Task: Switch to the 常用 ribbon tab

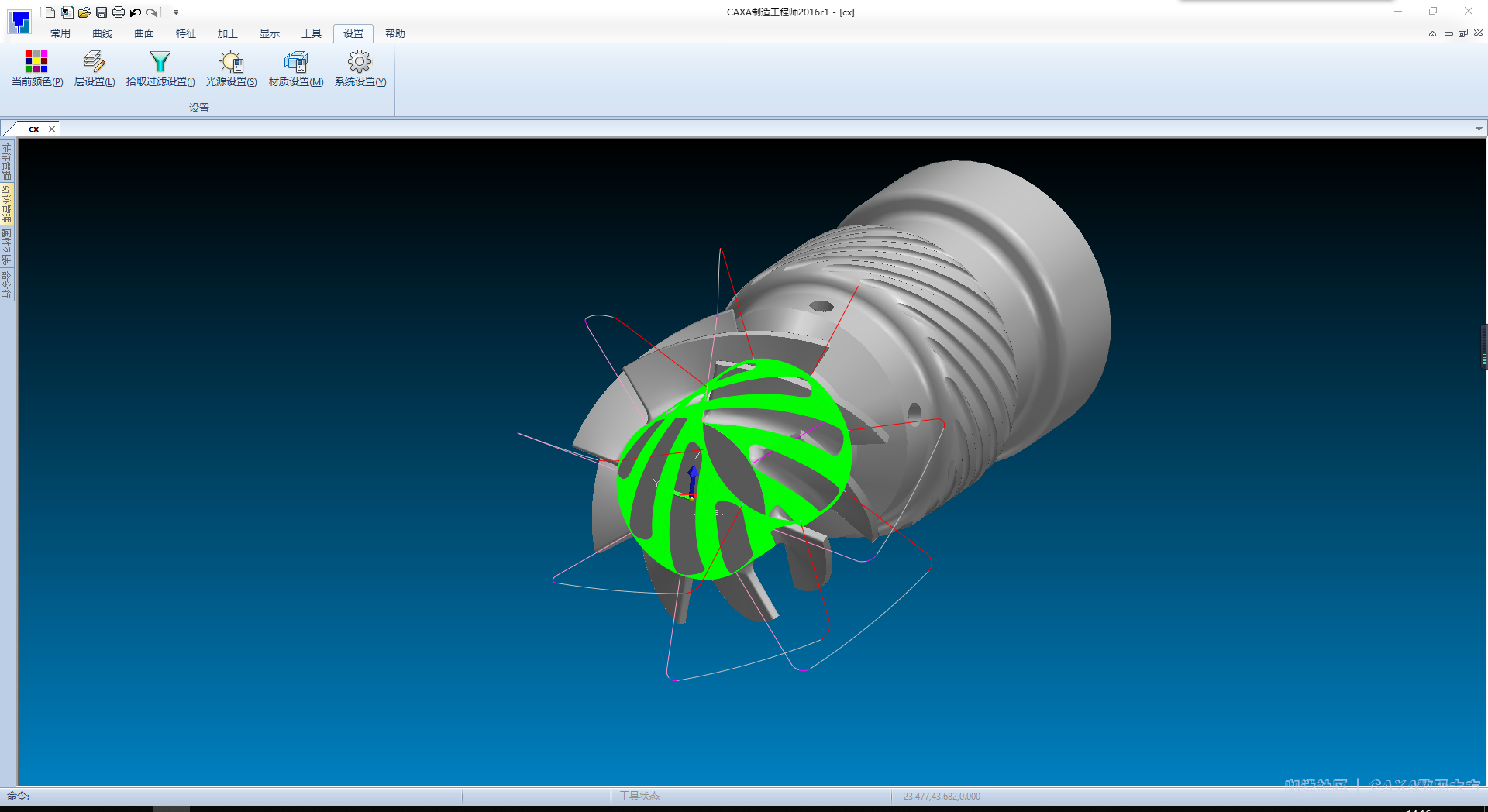Action: coord(60,33)
